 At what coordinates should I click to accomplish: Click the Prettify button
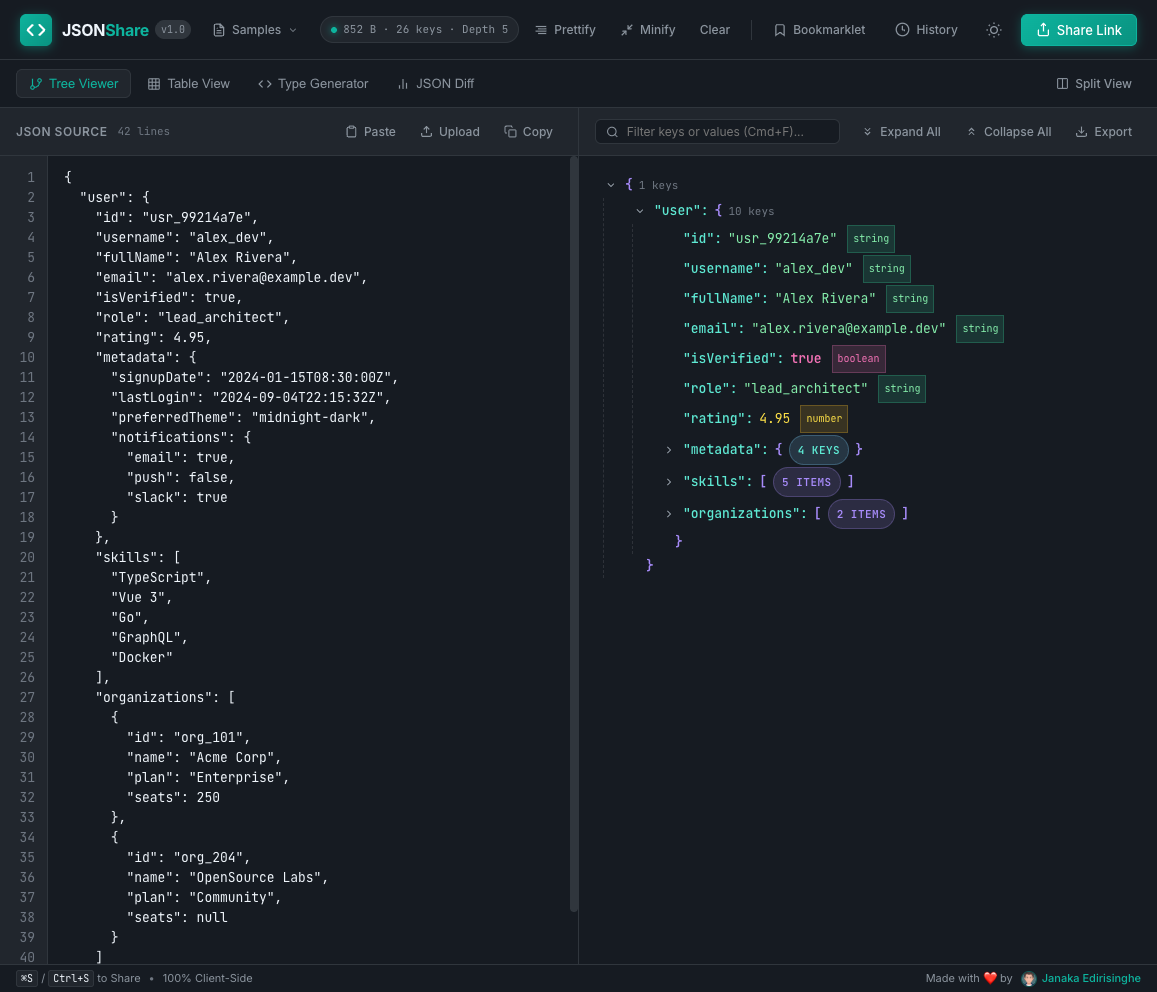[565, 30]
